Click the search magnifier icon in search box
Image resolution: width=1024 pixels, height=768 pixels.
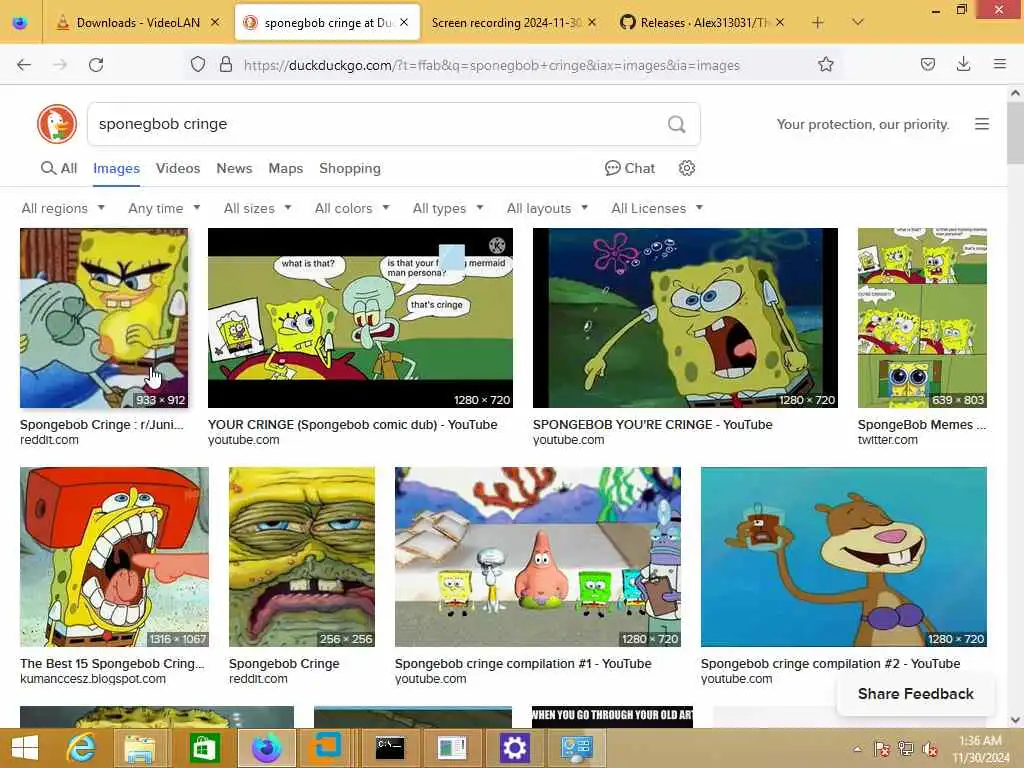pyautogui.click(x=677, y=124)
